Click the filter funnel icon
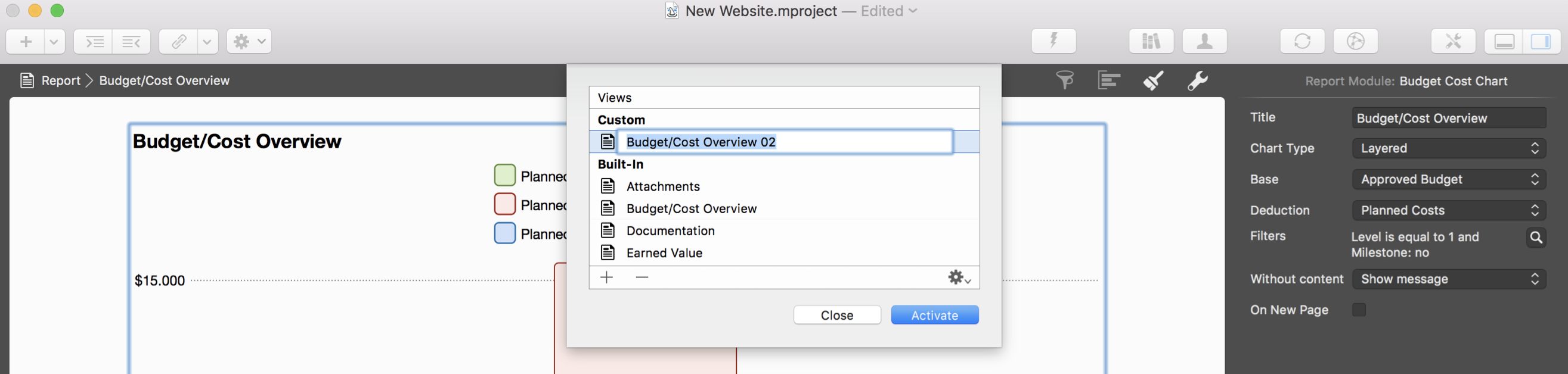 [1064, 80]
